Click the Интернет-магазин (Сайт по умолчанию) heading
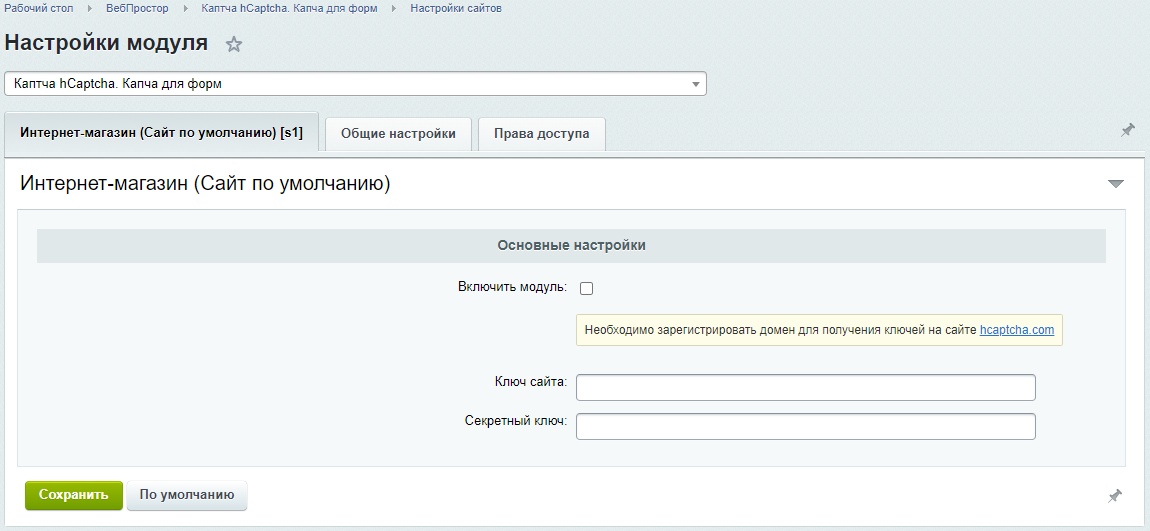This screenshot has height=531, width=1150. (x=205, y=183)
